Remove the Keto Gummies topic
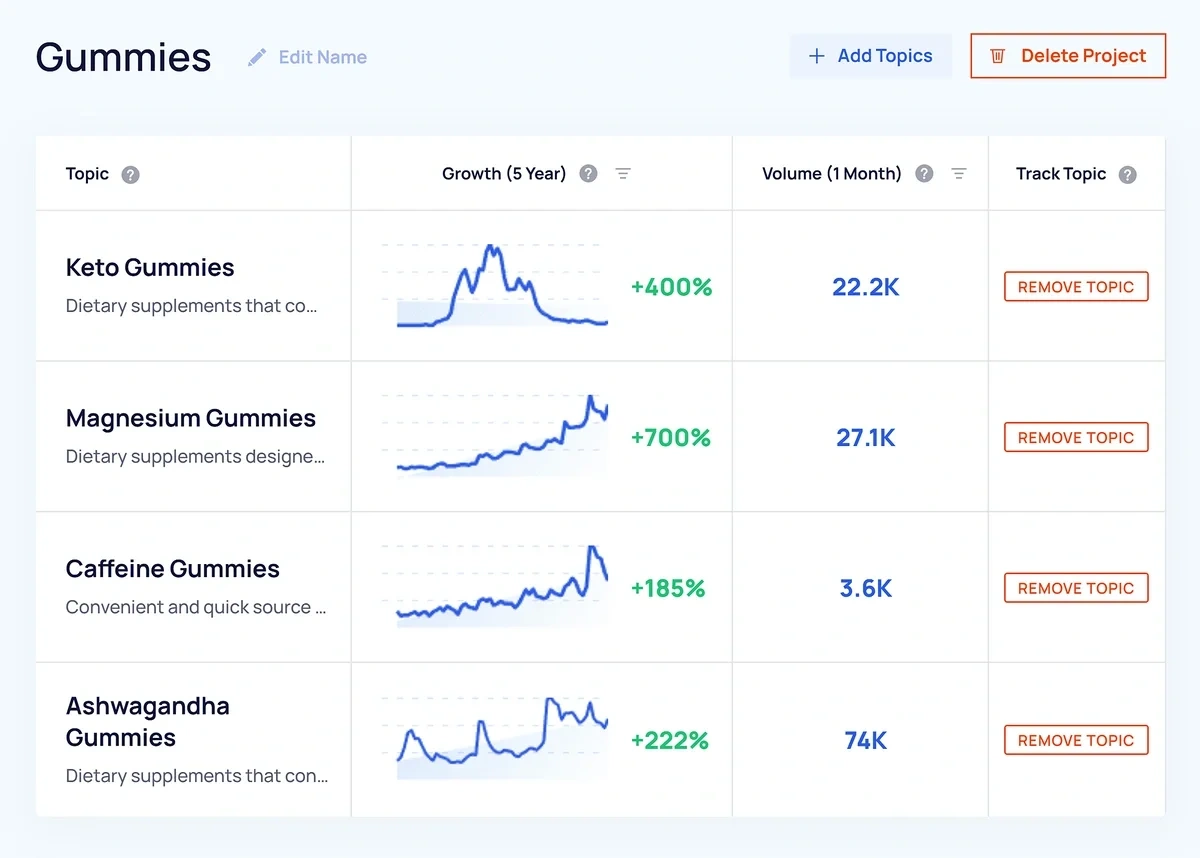This screenshot has width=1200, height=858. [1075, 286]
